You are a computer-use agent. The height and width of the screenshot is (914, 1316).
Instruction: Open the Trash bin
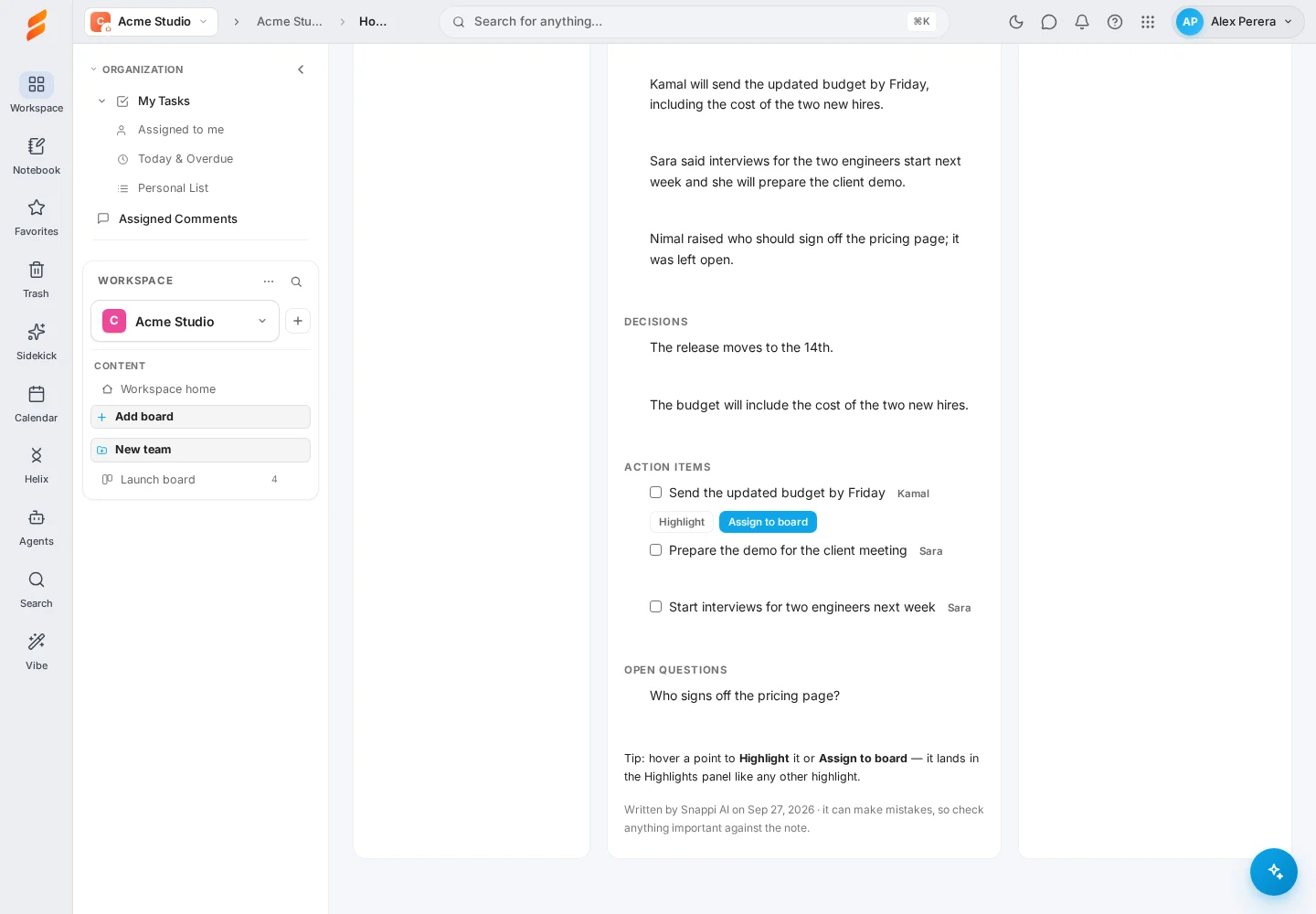[x=37, y=280]
